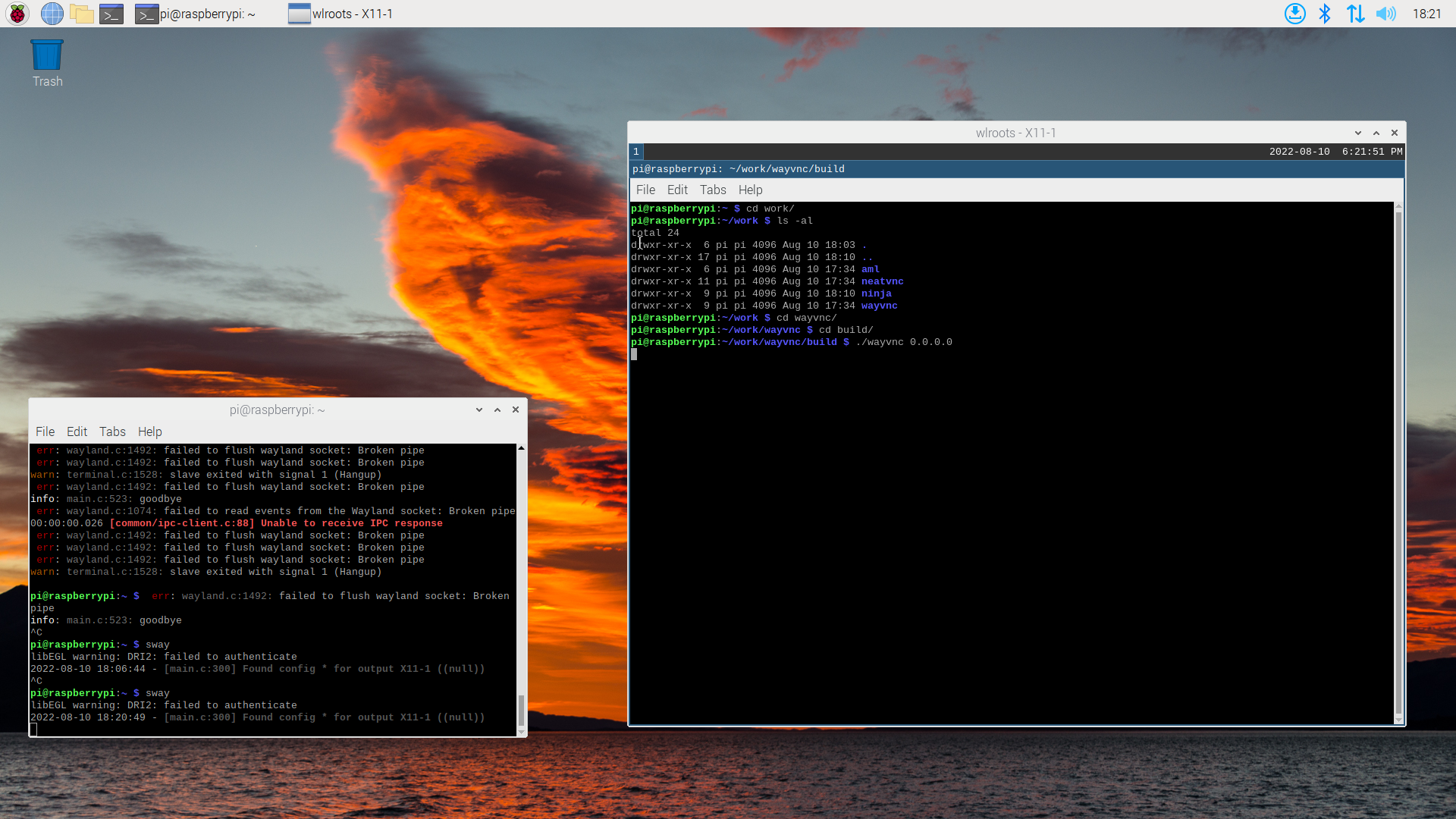Open the network transfer arrows icon
Image resolution: width=1456 pixels, height=819 pixels.
point(1355,14)
